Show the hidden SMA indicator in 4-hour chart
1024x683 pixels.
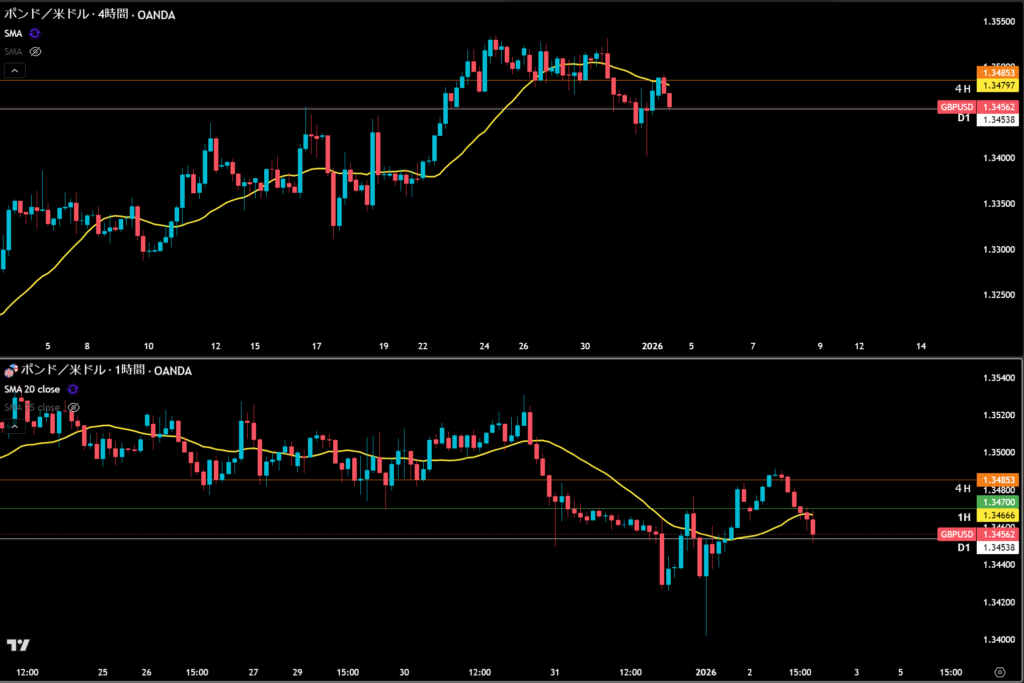(x=36, y=50)
